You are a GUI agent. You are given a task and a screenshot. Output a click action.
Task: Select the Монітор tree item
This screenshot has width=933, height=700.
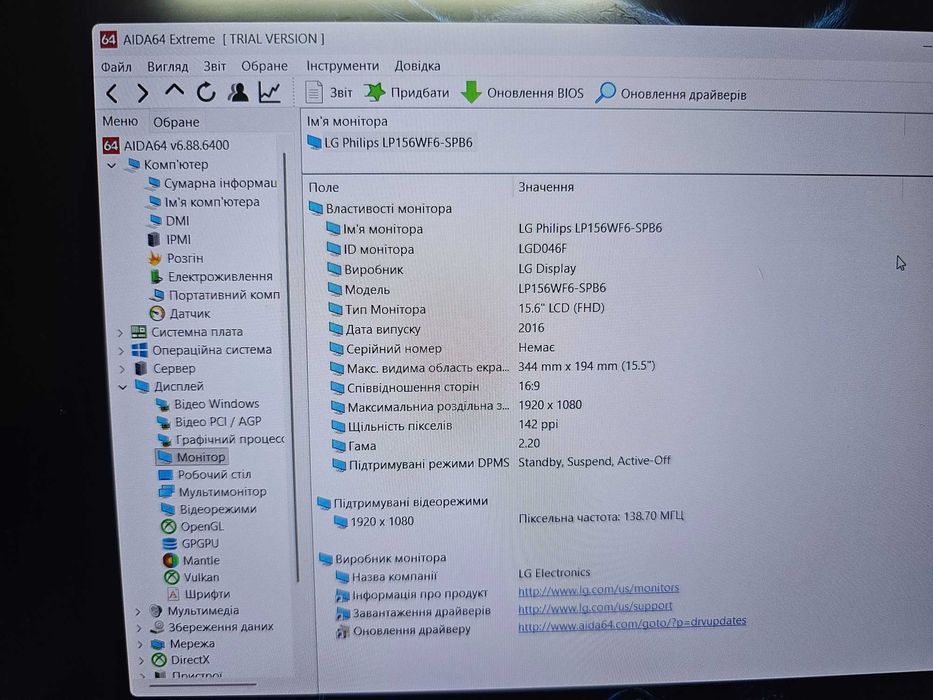pyautogui.click(x=192, y=457)
